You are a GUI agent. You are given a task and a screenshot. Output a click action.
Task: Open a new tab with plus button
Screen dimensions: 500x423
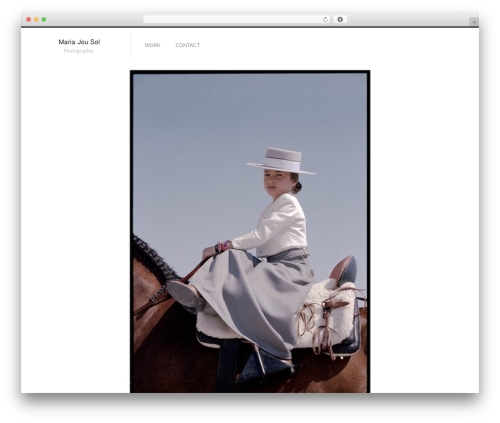click(x=474, y=22)
